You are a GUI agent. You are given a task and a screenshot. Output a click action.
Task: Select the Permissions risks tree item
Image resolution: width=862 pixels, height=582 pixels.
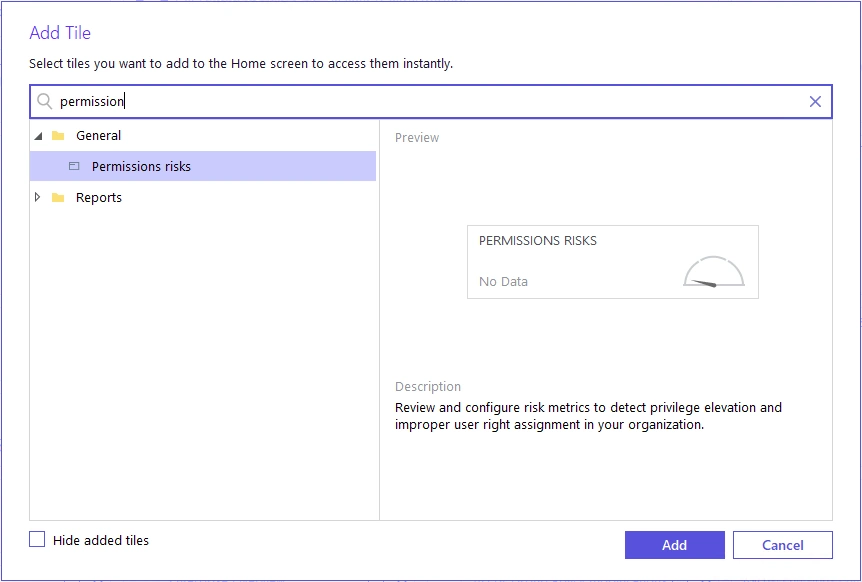(x=141, y=167)
